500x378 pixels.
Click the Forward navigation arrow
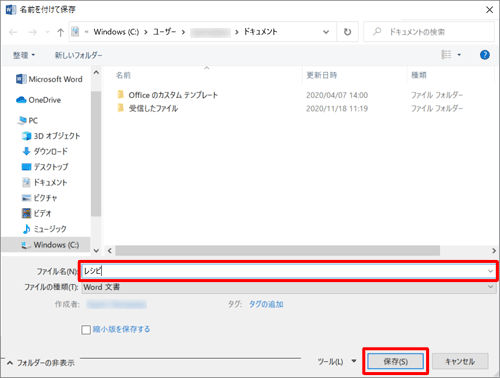[33, 32]
